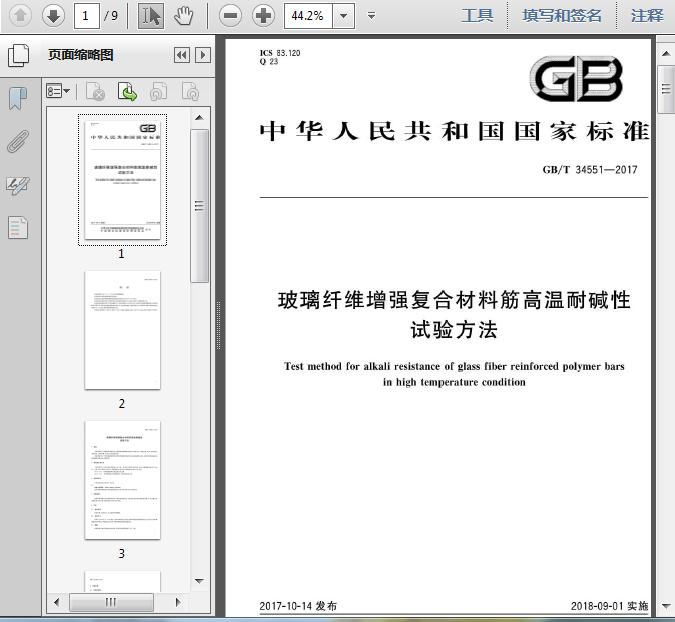The width and height of the screenshot is (675, 622).
Task: Open the document page panel icon in sidebar
Action: coord(18,227)
